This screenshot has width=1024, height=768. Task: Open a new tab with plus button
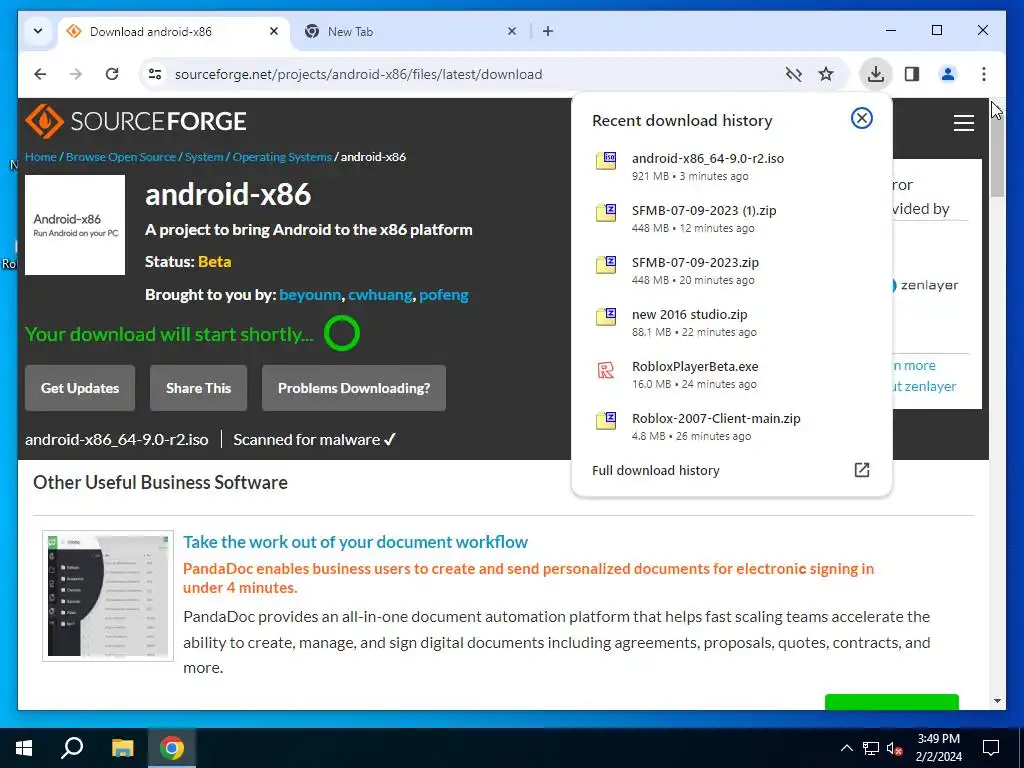pos(548,31)
